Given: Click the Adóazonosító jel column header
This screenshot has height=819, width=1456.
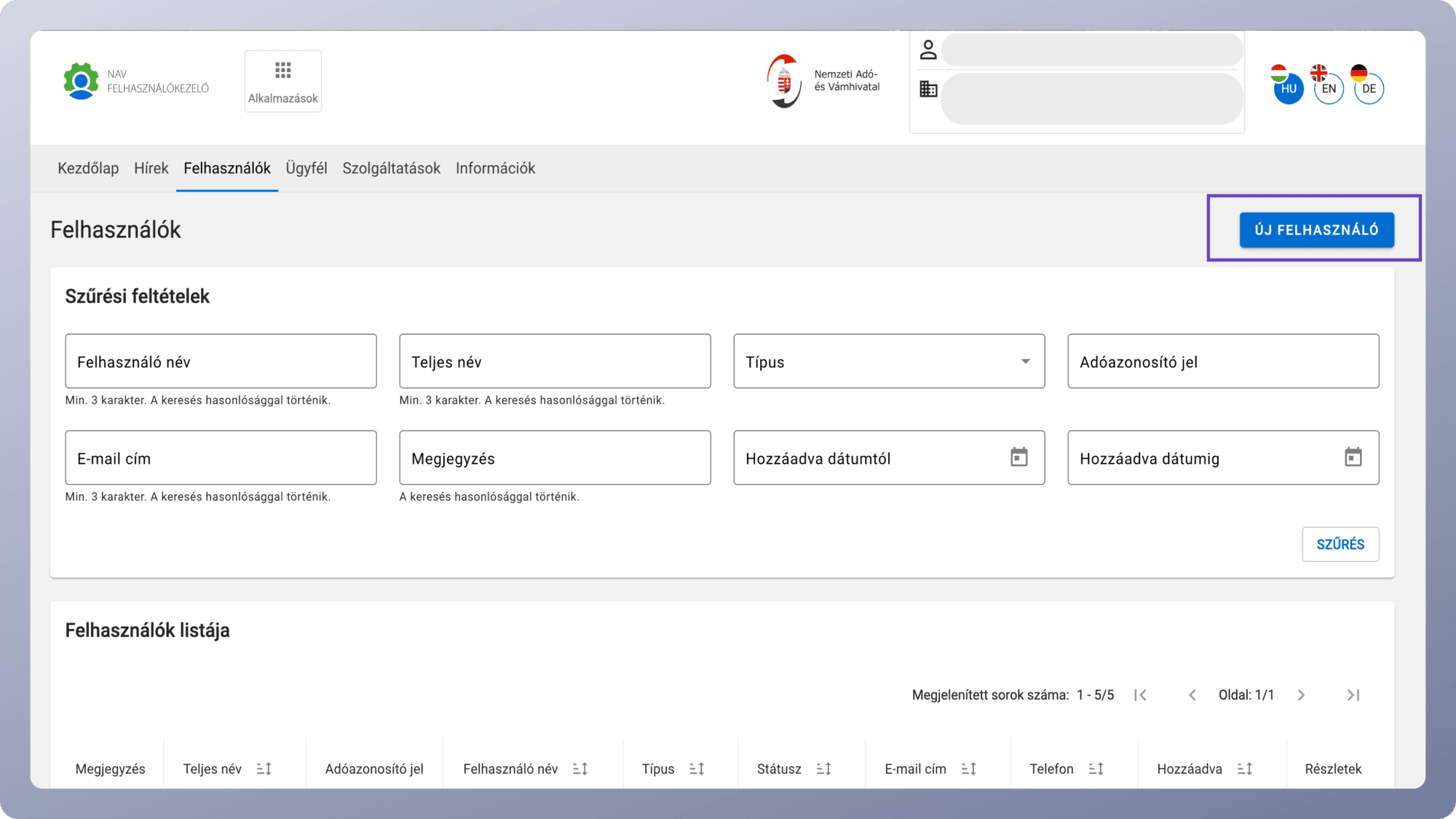Looking at the screenshot, I should 374,769.
